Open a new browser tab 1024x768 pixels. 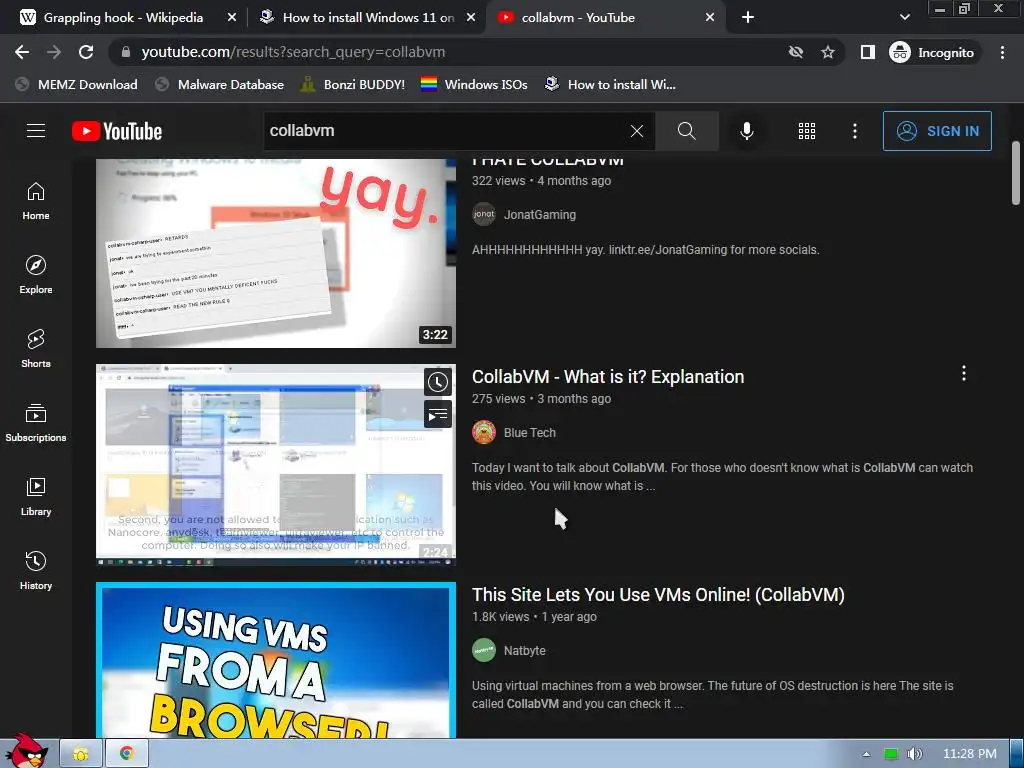tap(748, 18)
